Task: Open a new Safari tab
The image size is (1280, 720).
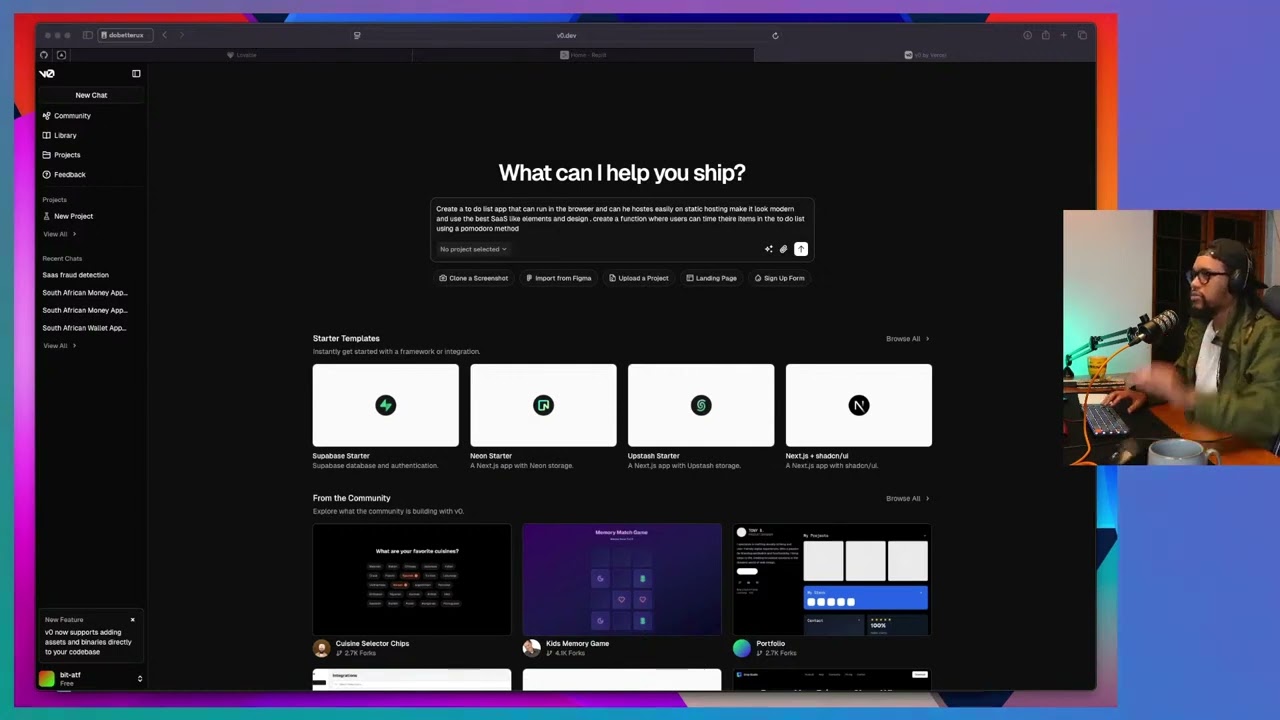Action: pyautogui.click(x=1064, y=35)
